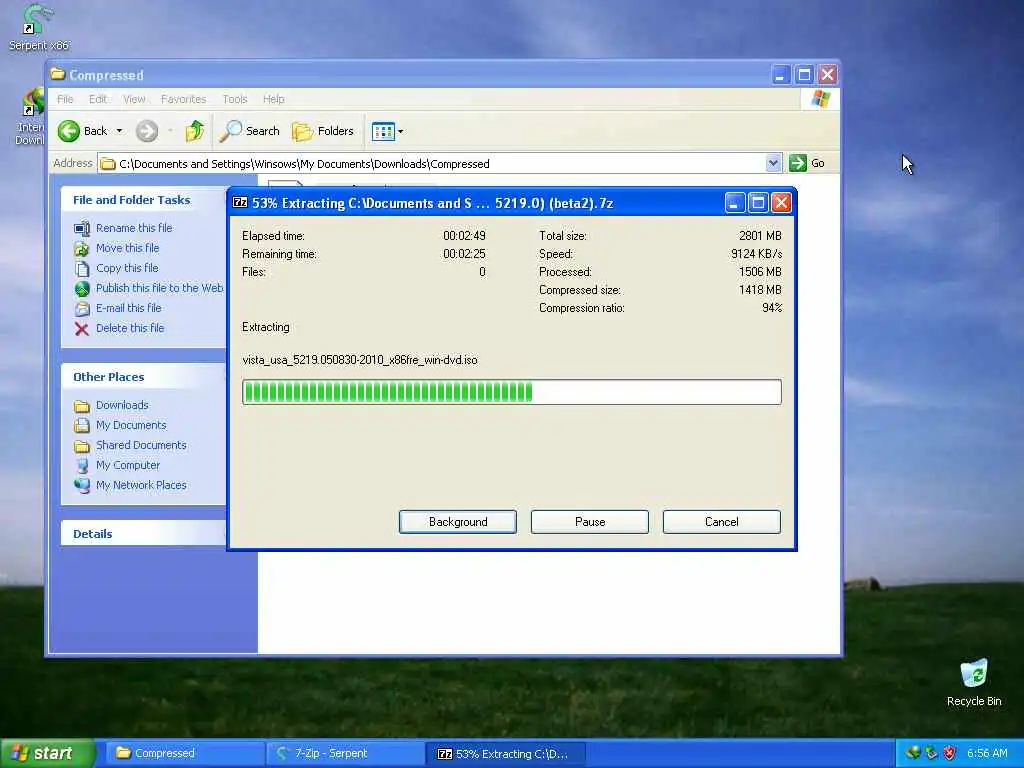The image size is (1024, 768).
Task: Click Move this file
Action: point(127,248)
